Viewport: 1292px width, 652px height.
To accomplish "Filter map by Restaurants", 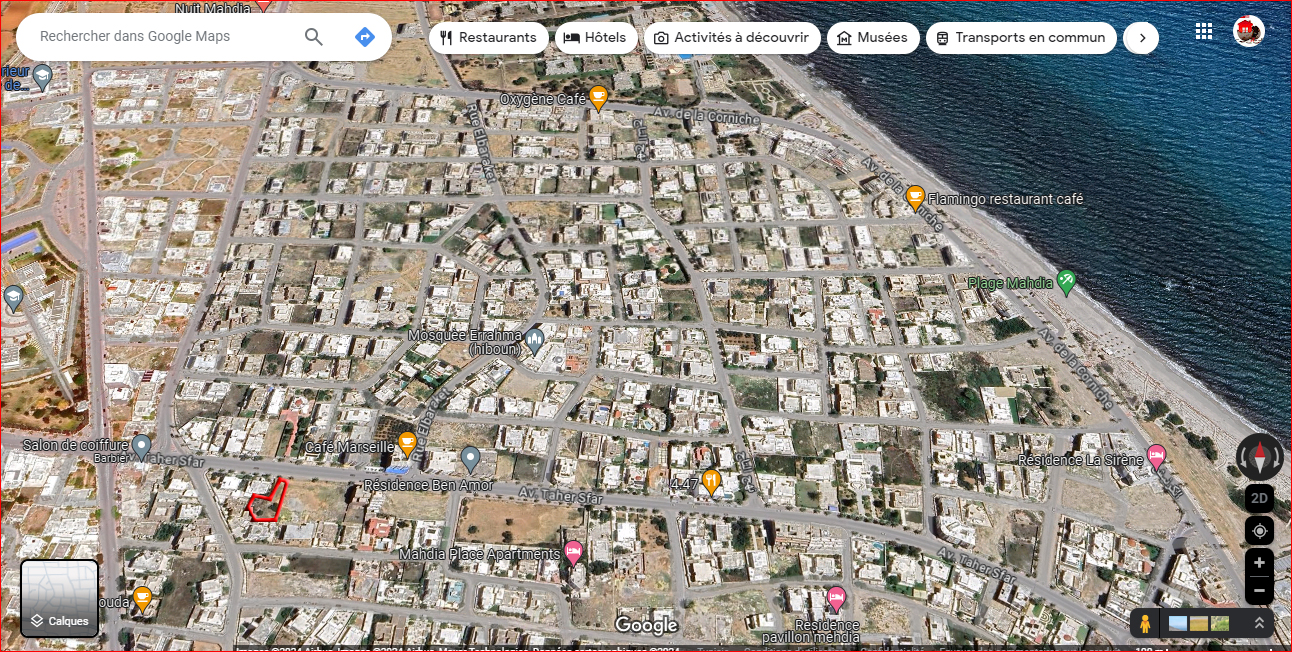I will (x=489, y=38).
